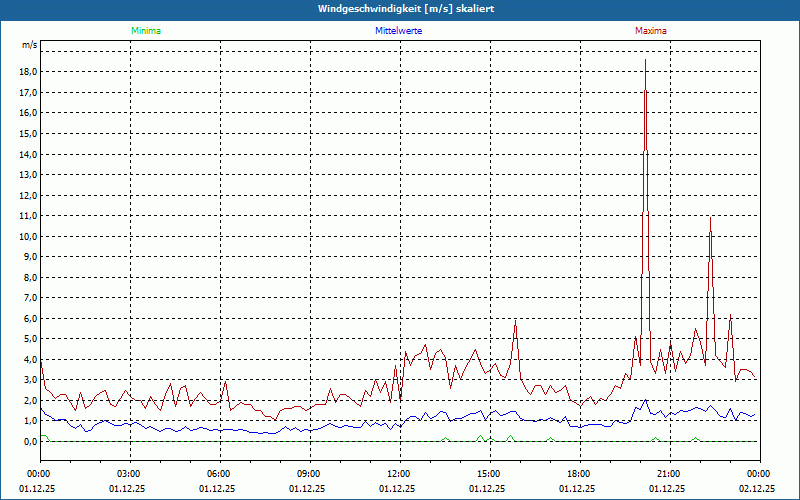This screenshot has height=500, width=800.
Task: Click the 10,0 y-axis value
Action: tap(28, 236)
